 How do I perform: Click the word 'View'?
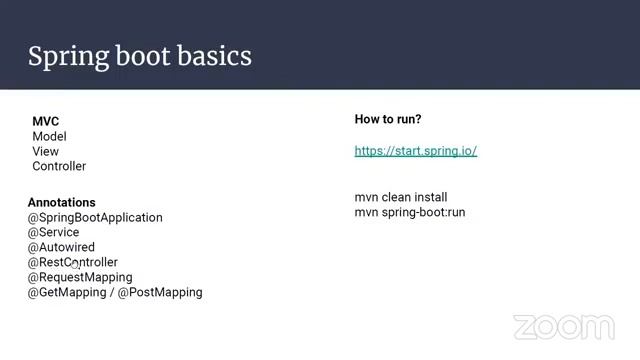point(46,151)
